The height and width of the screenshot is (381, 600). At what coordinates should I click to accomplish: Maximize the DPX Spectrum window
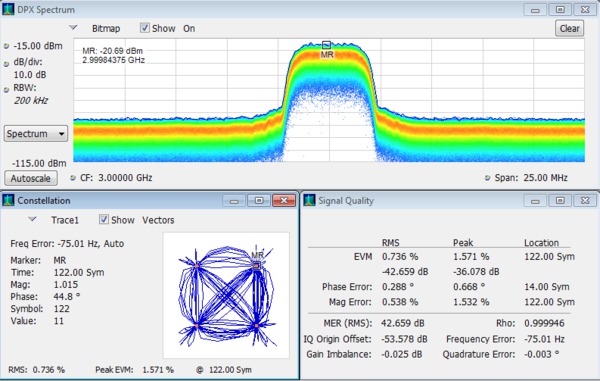pos(560,10)
